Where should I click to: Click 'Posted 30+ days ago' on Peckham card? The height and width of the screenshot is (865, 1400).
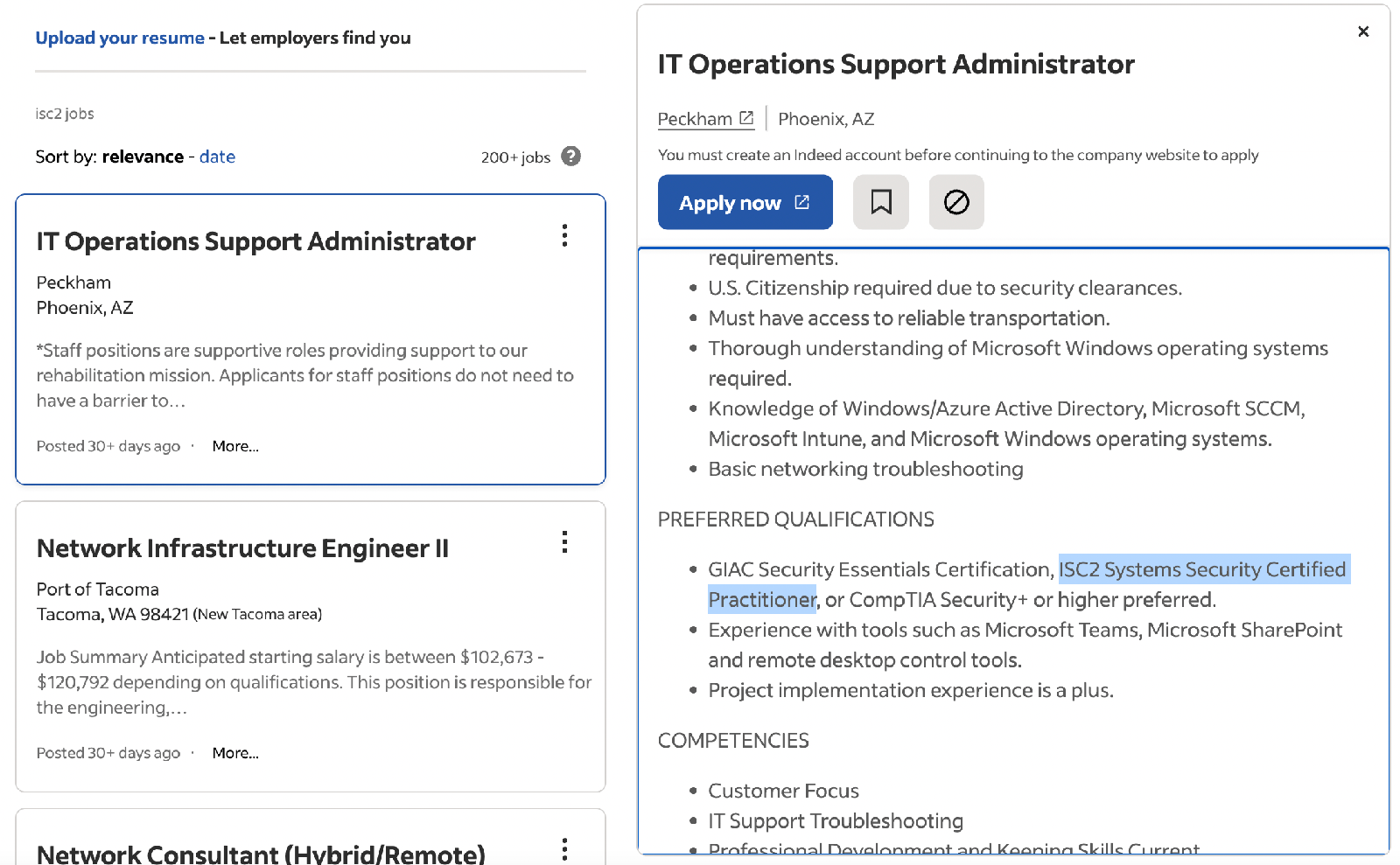[x=108, y=446]
